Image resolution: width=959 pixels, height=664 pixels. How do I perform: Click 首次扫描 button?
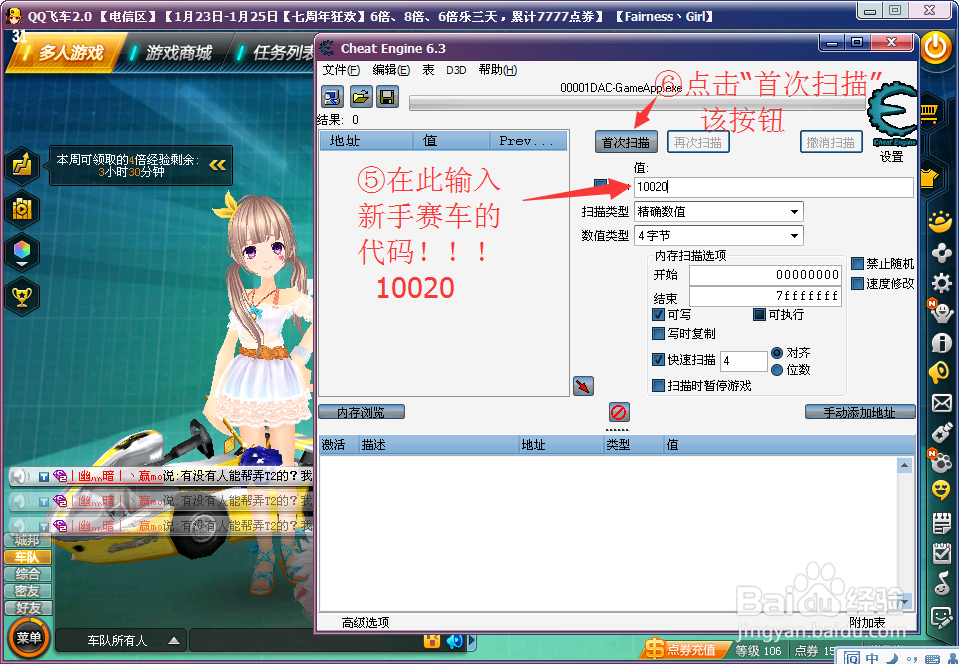click(x=626, y=142)
